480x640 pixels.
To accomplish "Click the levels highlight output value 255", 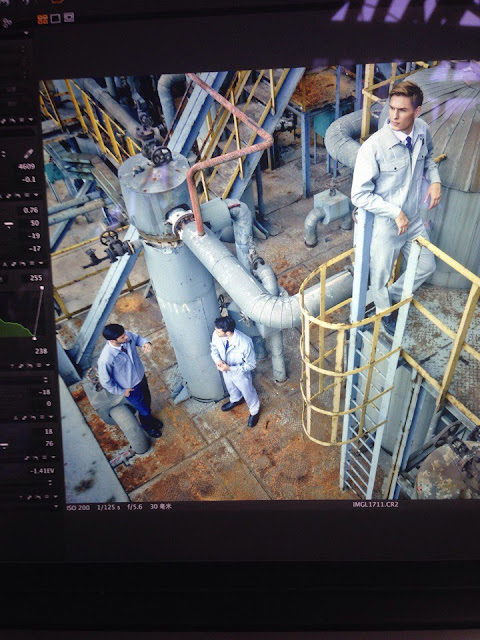I will point(36,278).
